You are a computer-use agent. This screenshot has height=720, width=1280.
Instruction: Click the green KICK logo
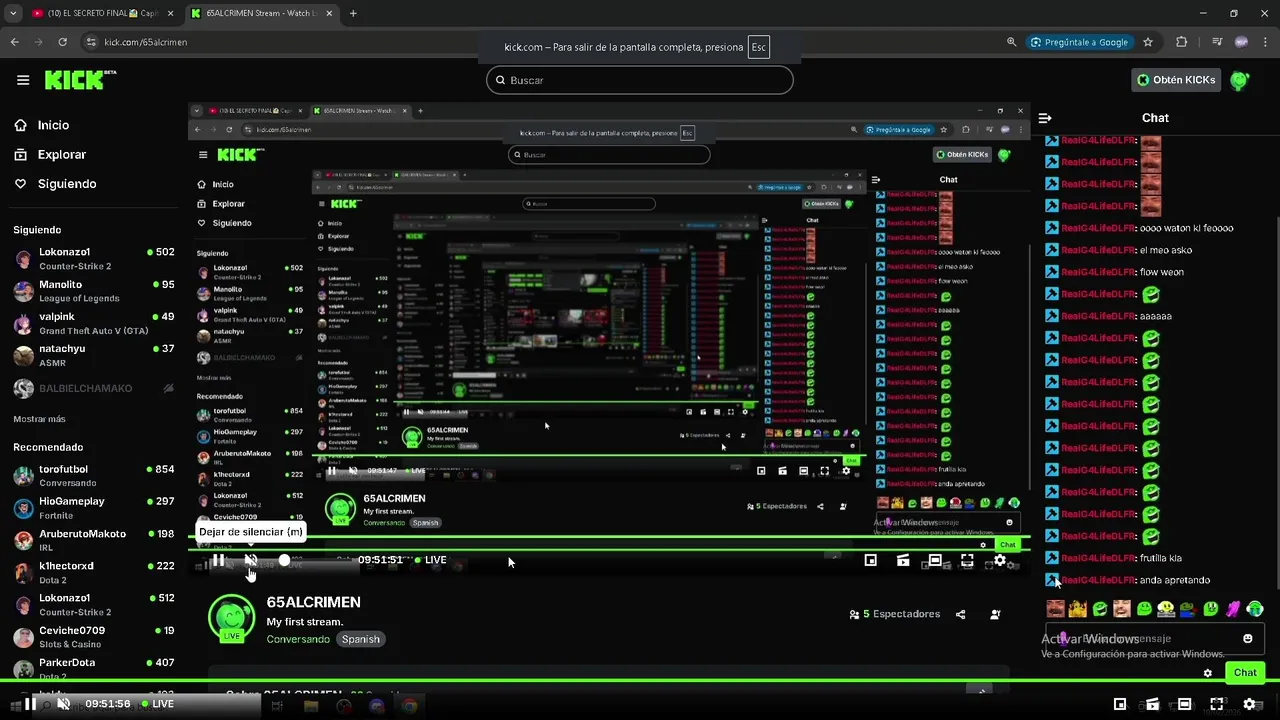80,80
